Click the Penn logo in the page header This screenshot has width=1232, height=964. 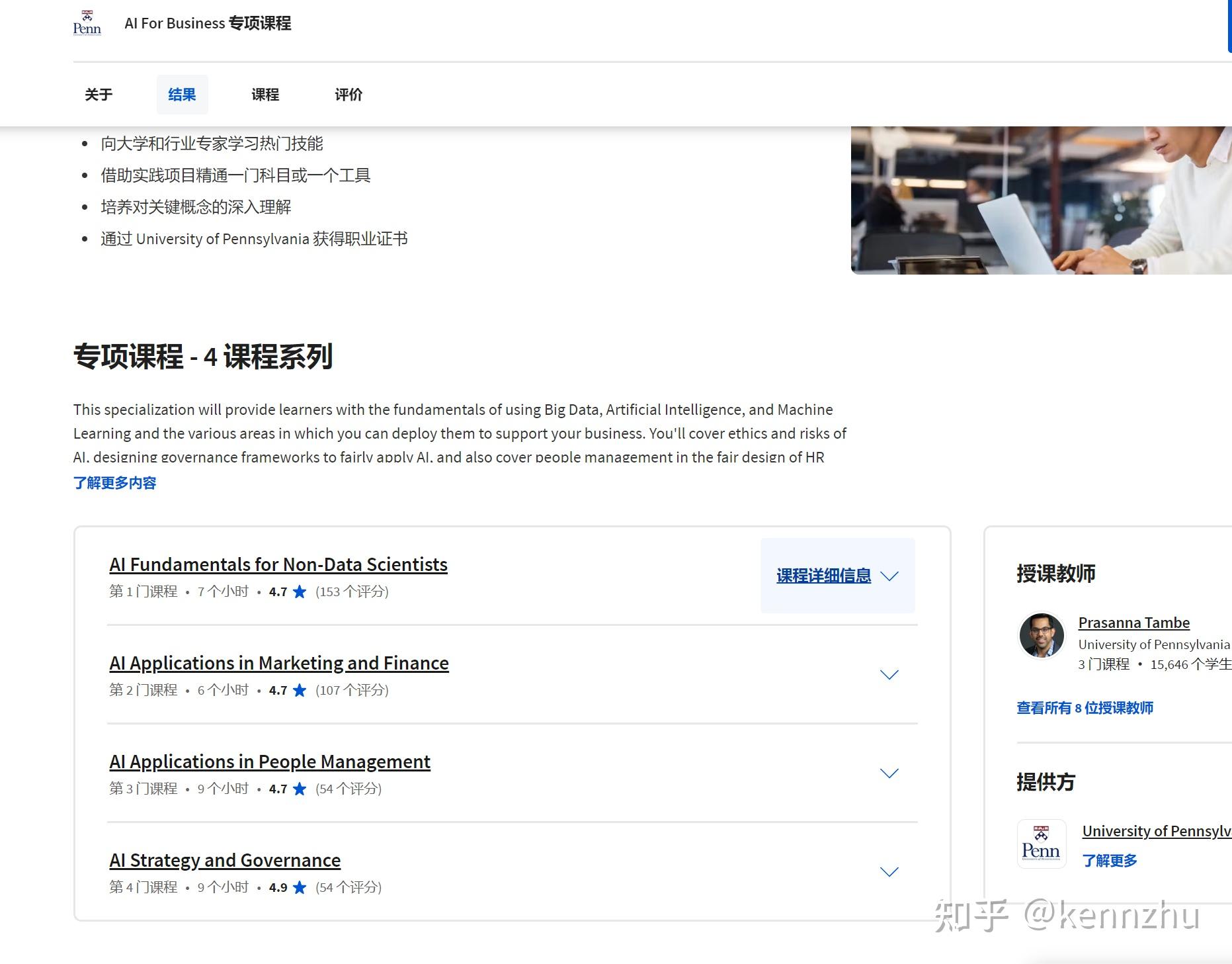87,22
